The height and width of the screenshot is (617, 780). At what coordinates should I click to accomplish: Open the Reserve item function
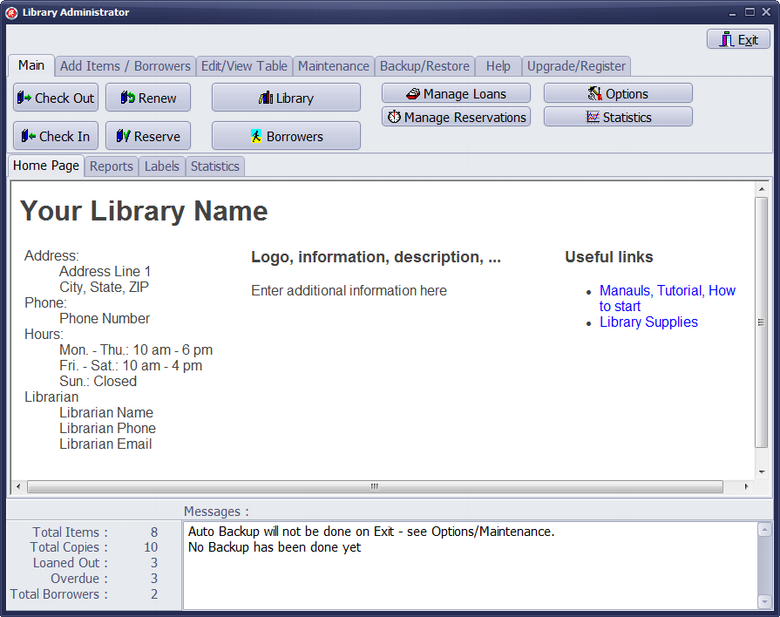pos(148,136)
